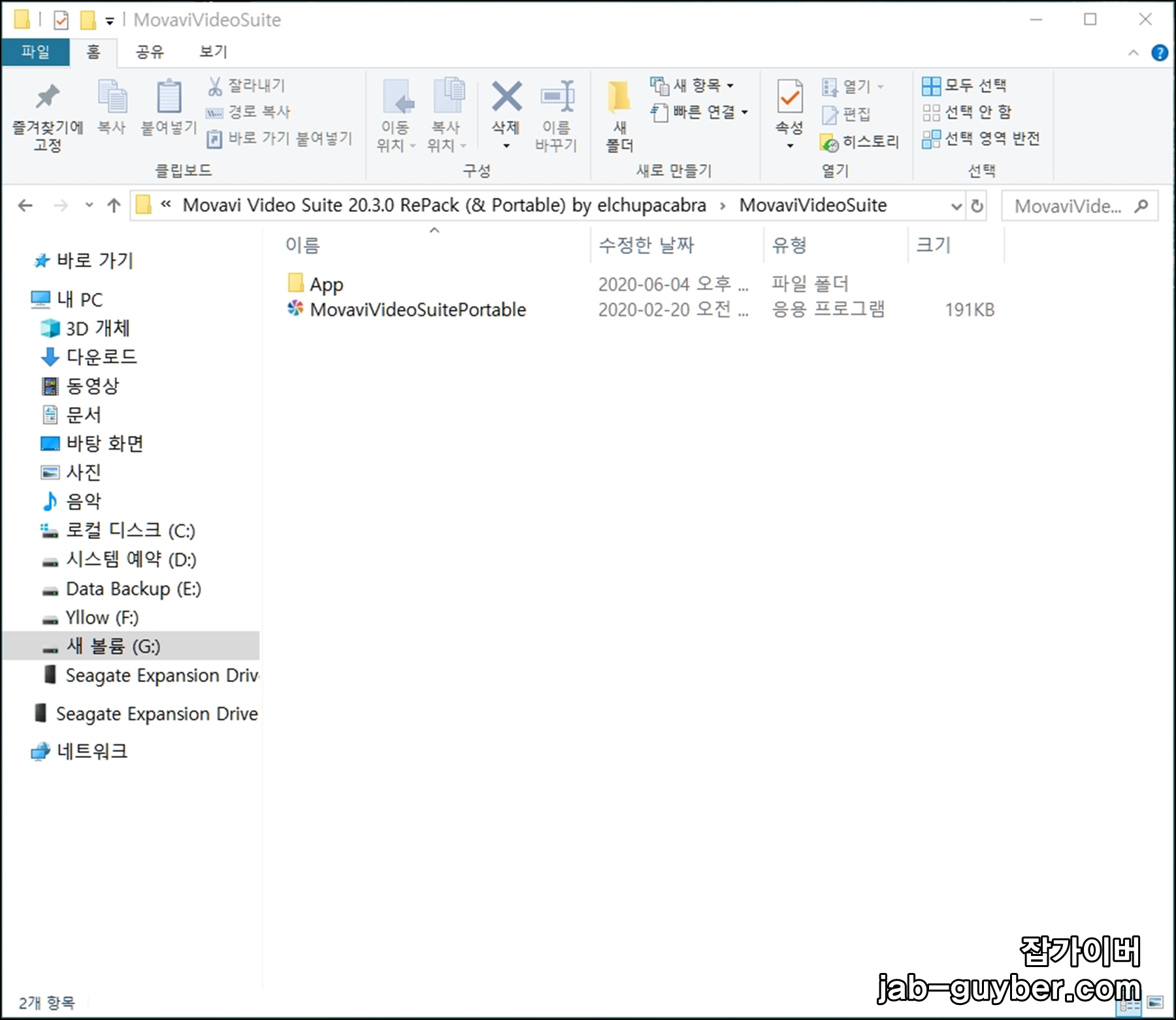Image resolution: width=1176 pixels, height=1020 pixels.
Task: Switch to large icons view in status bar
Action: 1155,1003
